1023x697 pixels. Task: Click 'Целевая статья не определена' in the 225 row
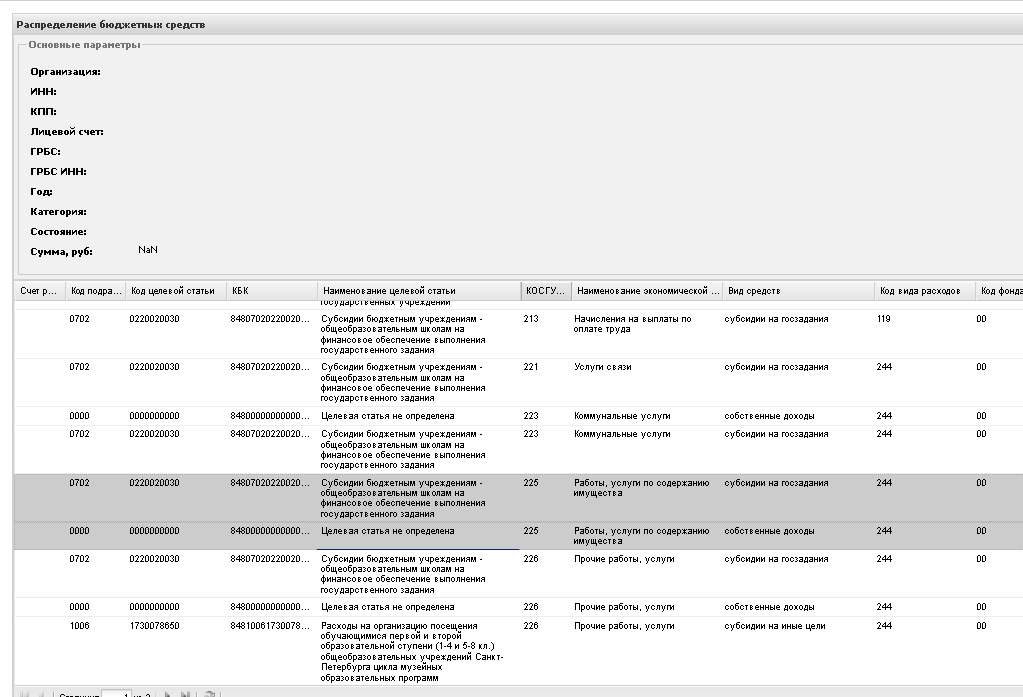coord(388,531)
